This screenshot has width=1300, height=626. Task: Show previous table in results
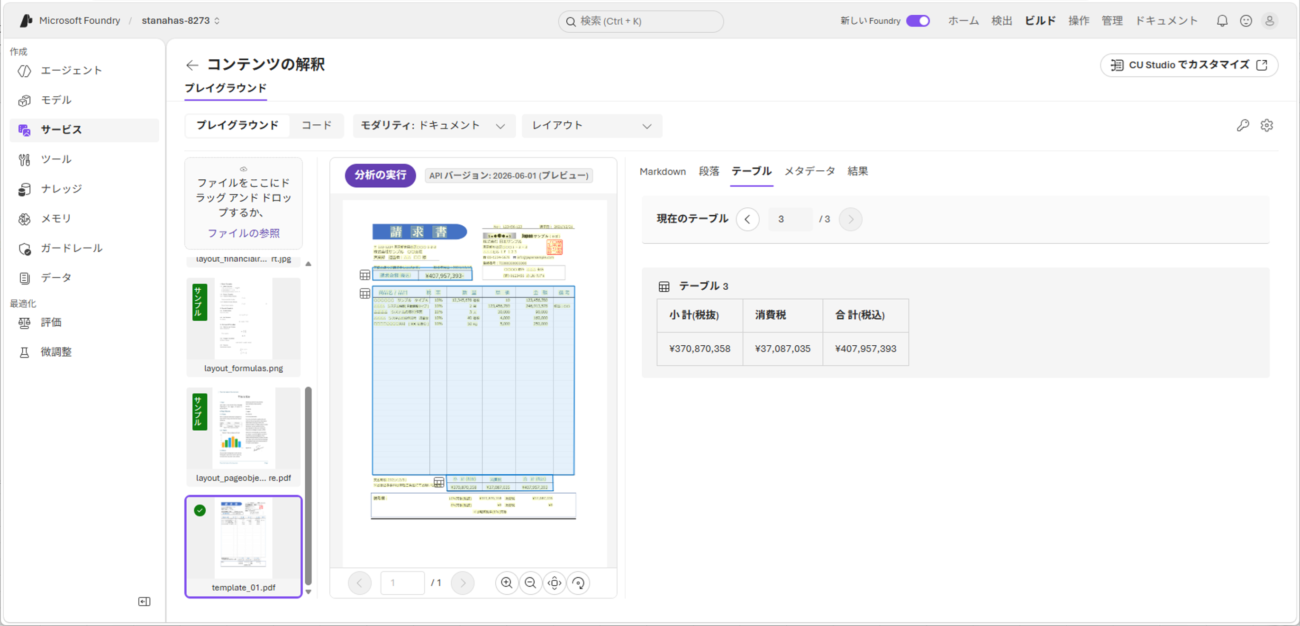(748, 219)
